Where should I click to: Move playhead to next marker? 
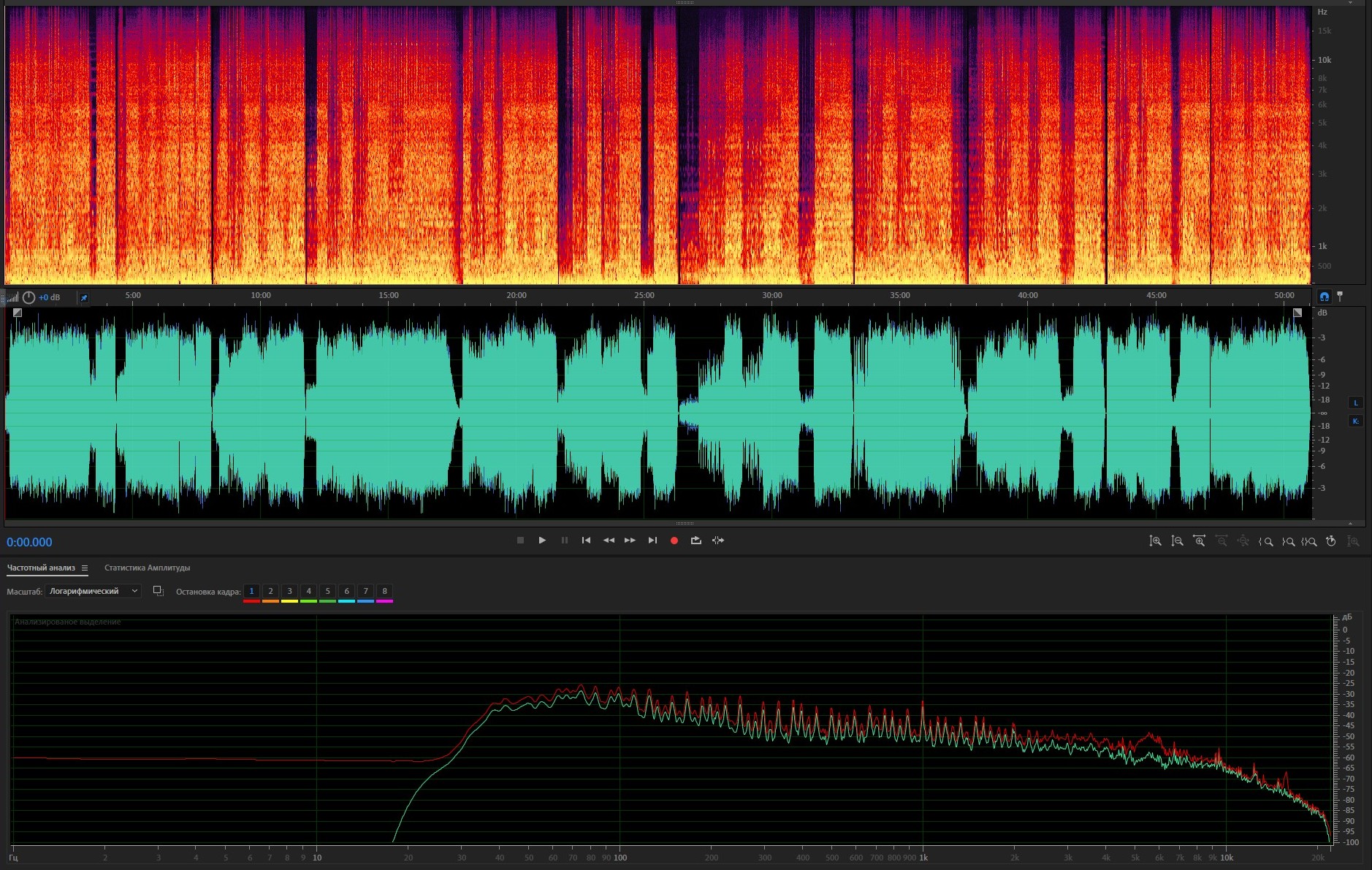(x=652, y=541)
